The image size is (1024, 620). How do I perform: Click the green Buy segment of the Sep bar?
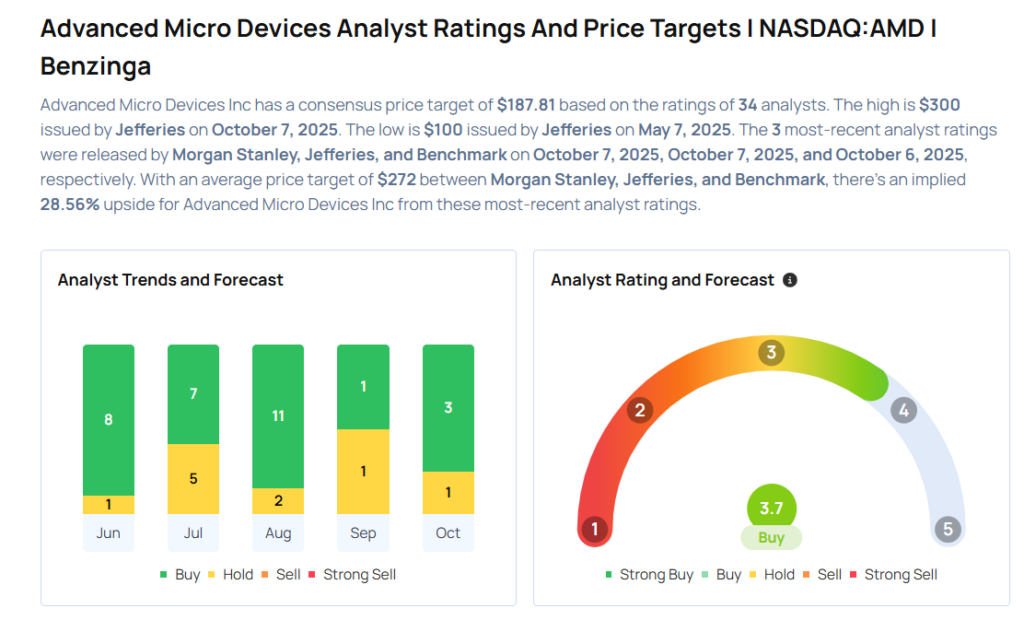point(363,387)
